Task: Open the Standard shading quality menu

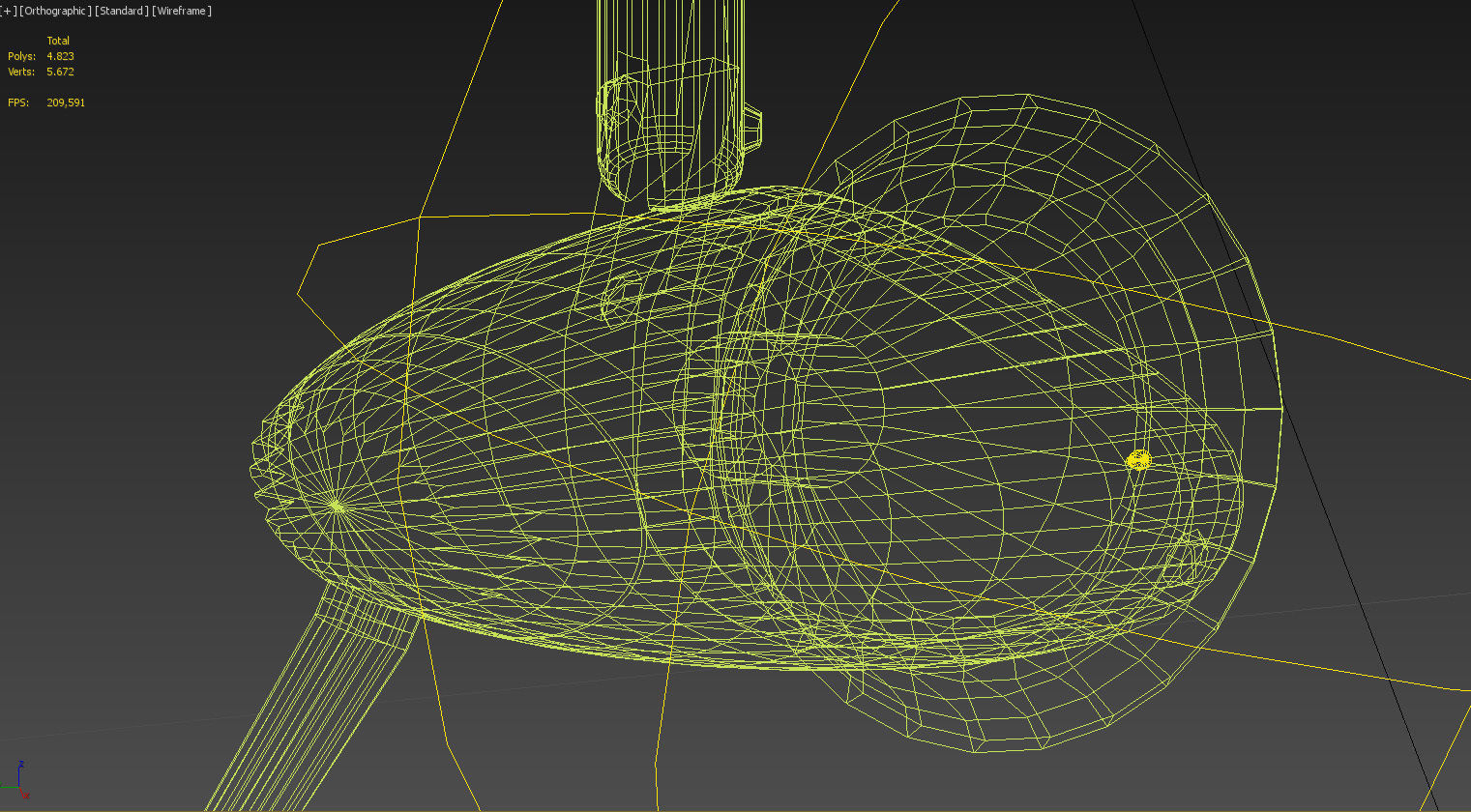Action: [122, 11]
